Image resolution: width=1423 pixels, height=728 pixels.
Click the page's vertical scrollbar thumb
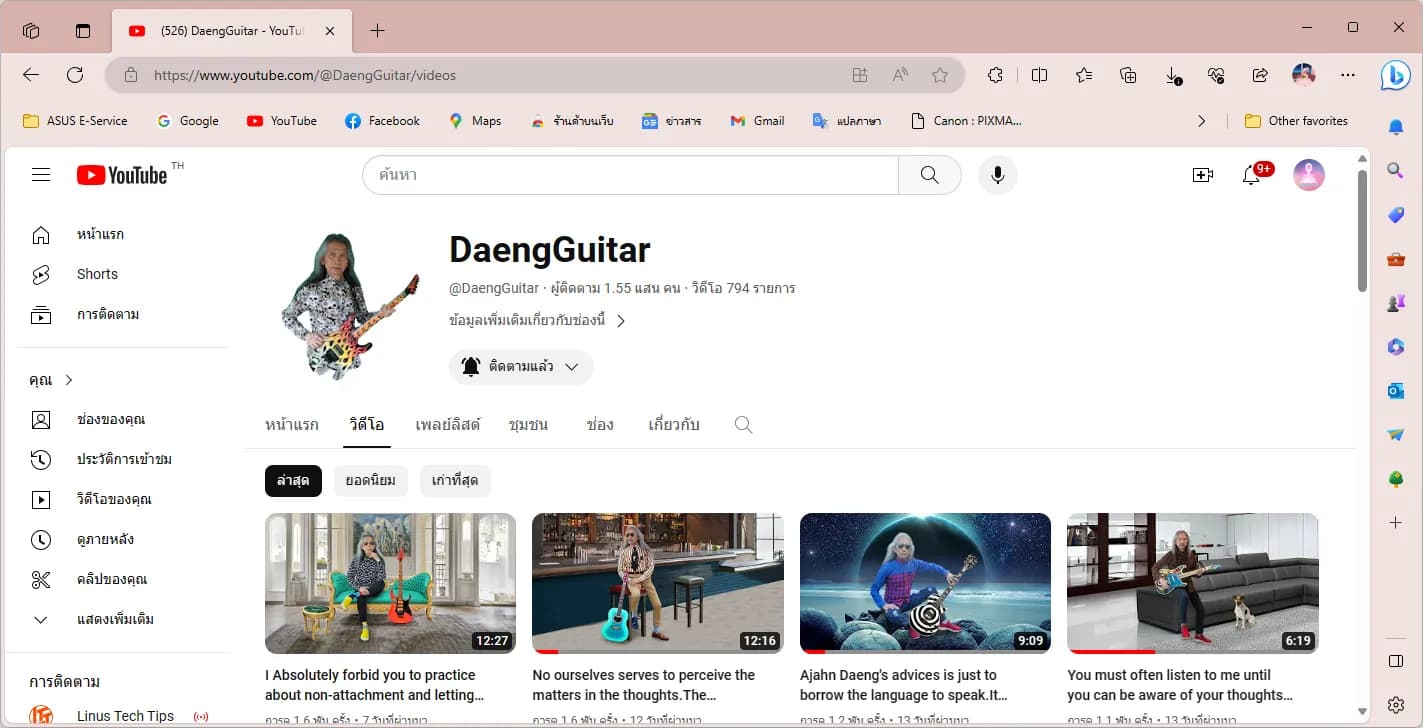(x=1362, y=230)
